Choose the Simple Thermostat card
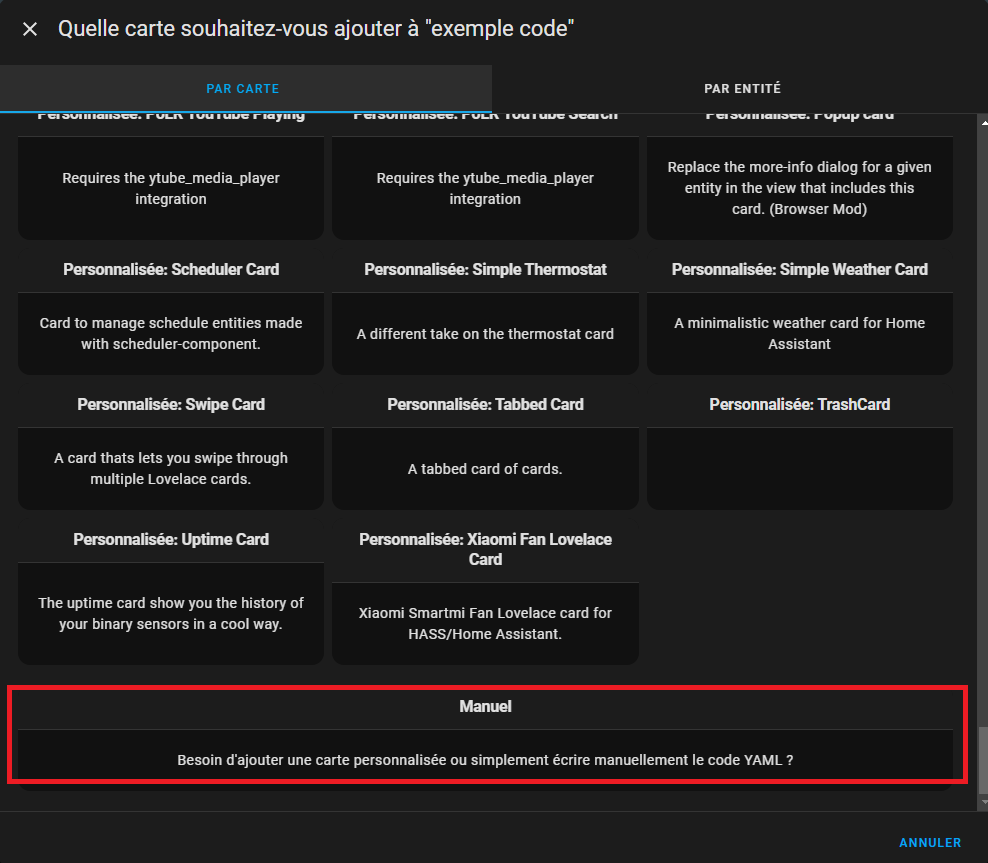The image size is (988, 863). [485, 333]
